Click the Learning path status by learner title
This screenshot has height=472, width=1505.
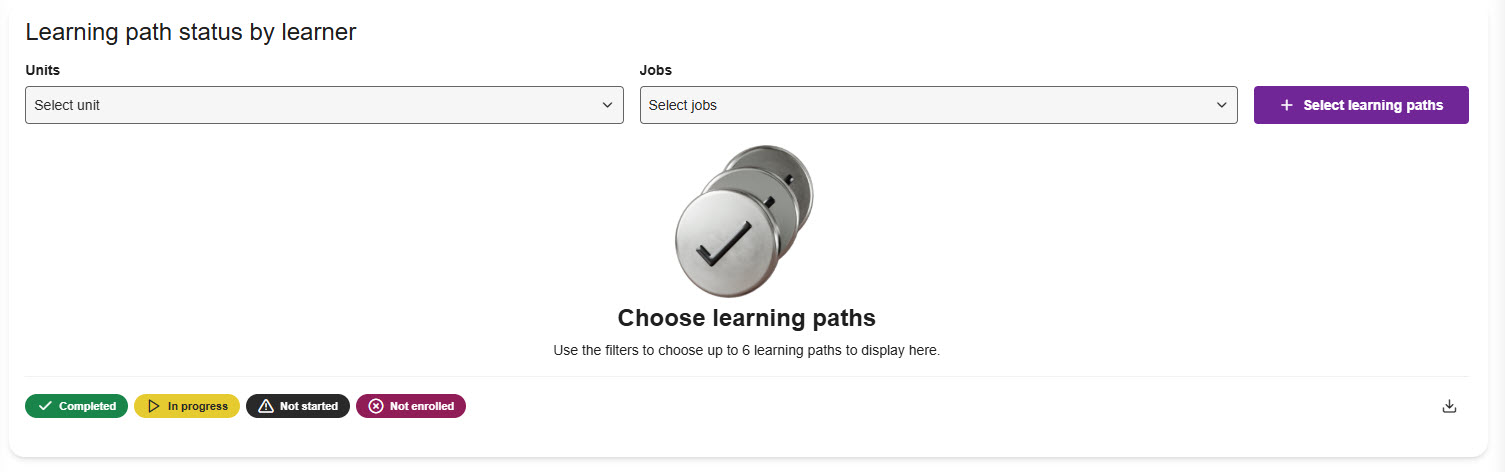click(x=190, y=32)
